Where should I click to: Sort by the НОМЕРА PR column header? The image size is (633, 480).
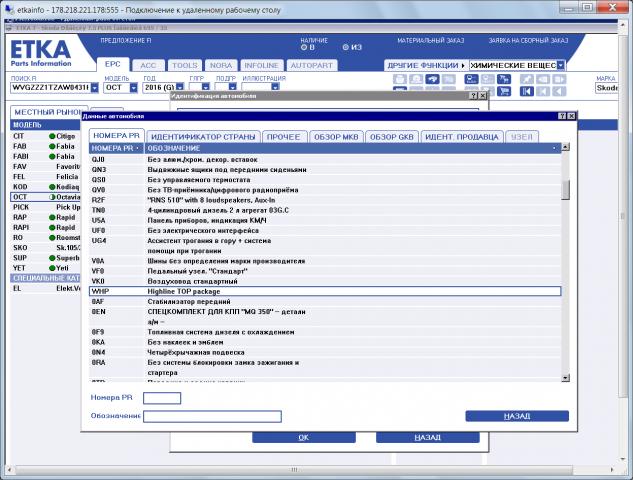(116, 148)
